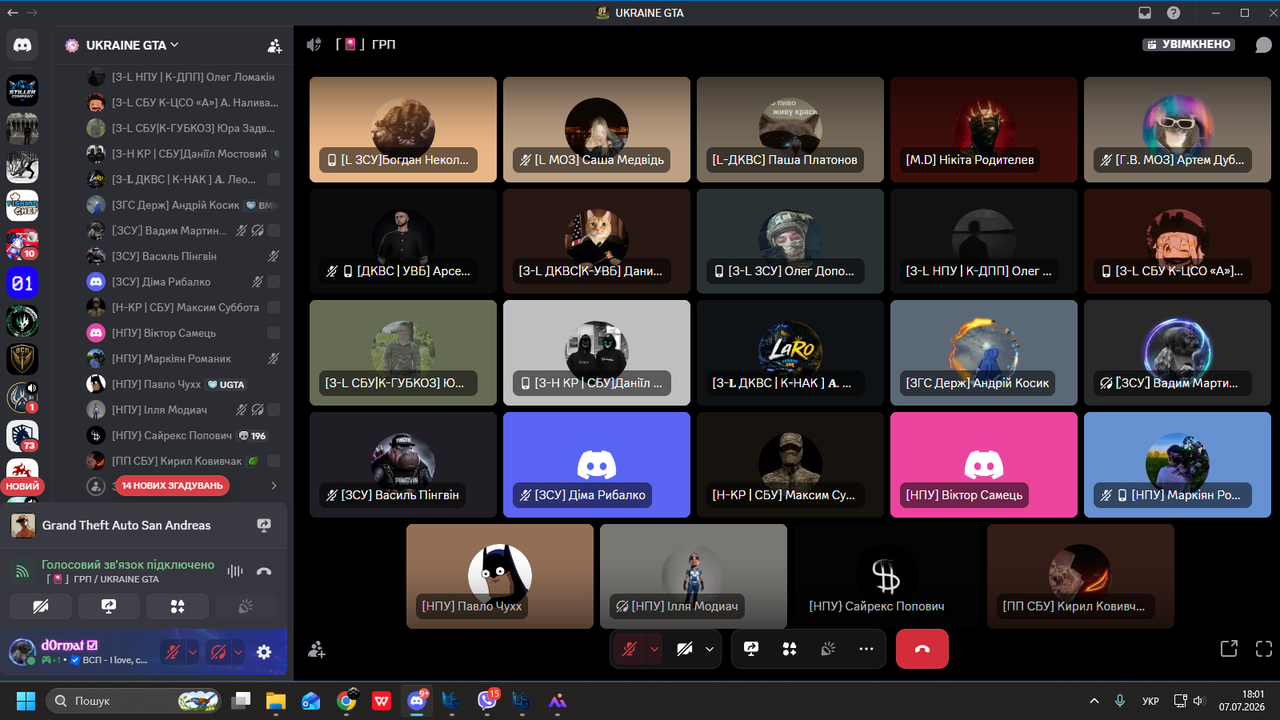Screen dimensions: 1280x720
Task: Toggle microphone mute in call toolbar
Action: click(629, 649)
